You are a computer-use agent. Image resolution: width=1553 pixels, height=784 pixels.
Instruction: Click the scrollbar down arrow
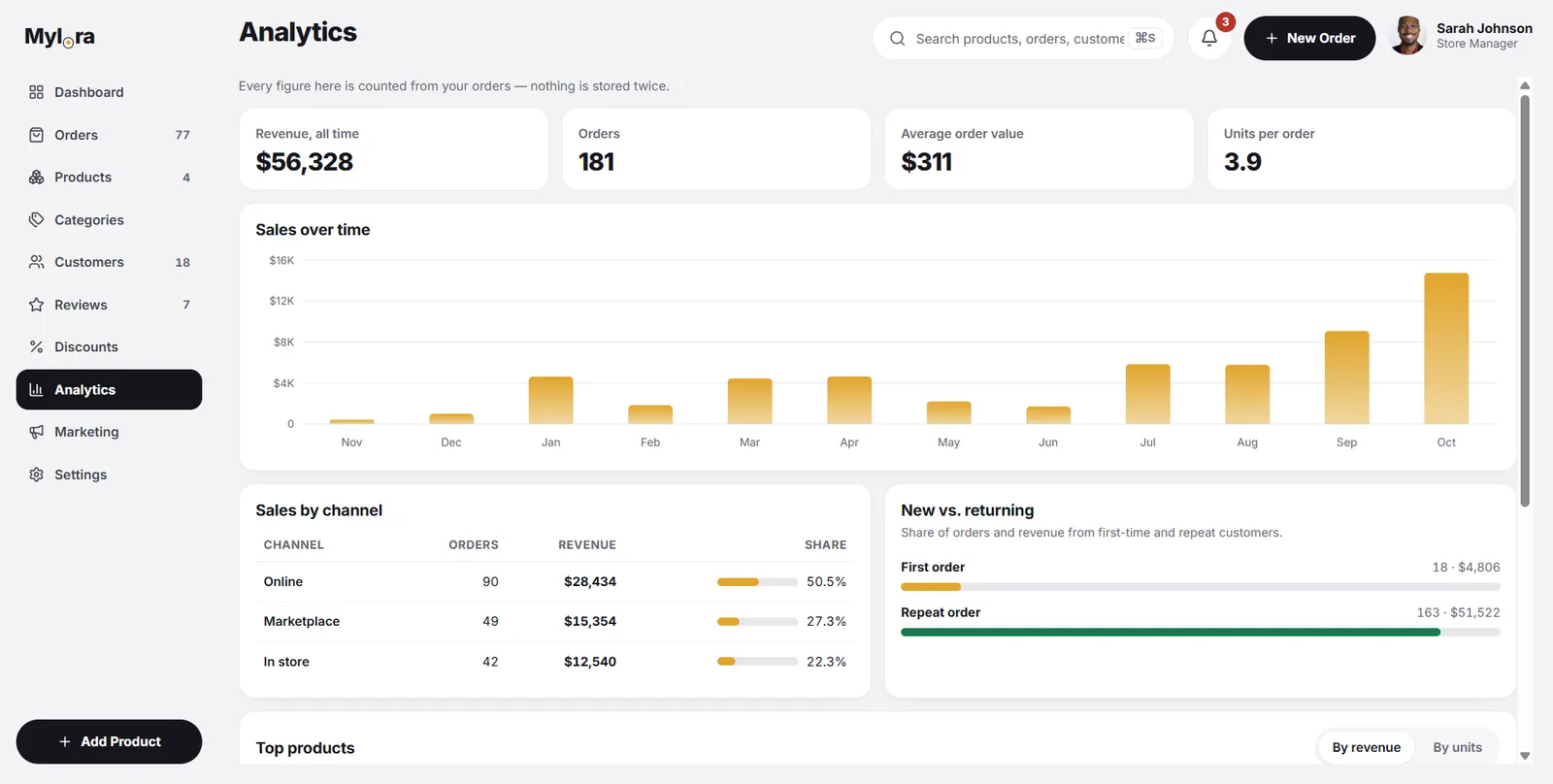click(x=1525, y=756)
